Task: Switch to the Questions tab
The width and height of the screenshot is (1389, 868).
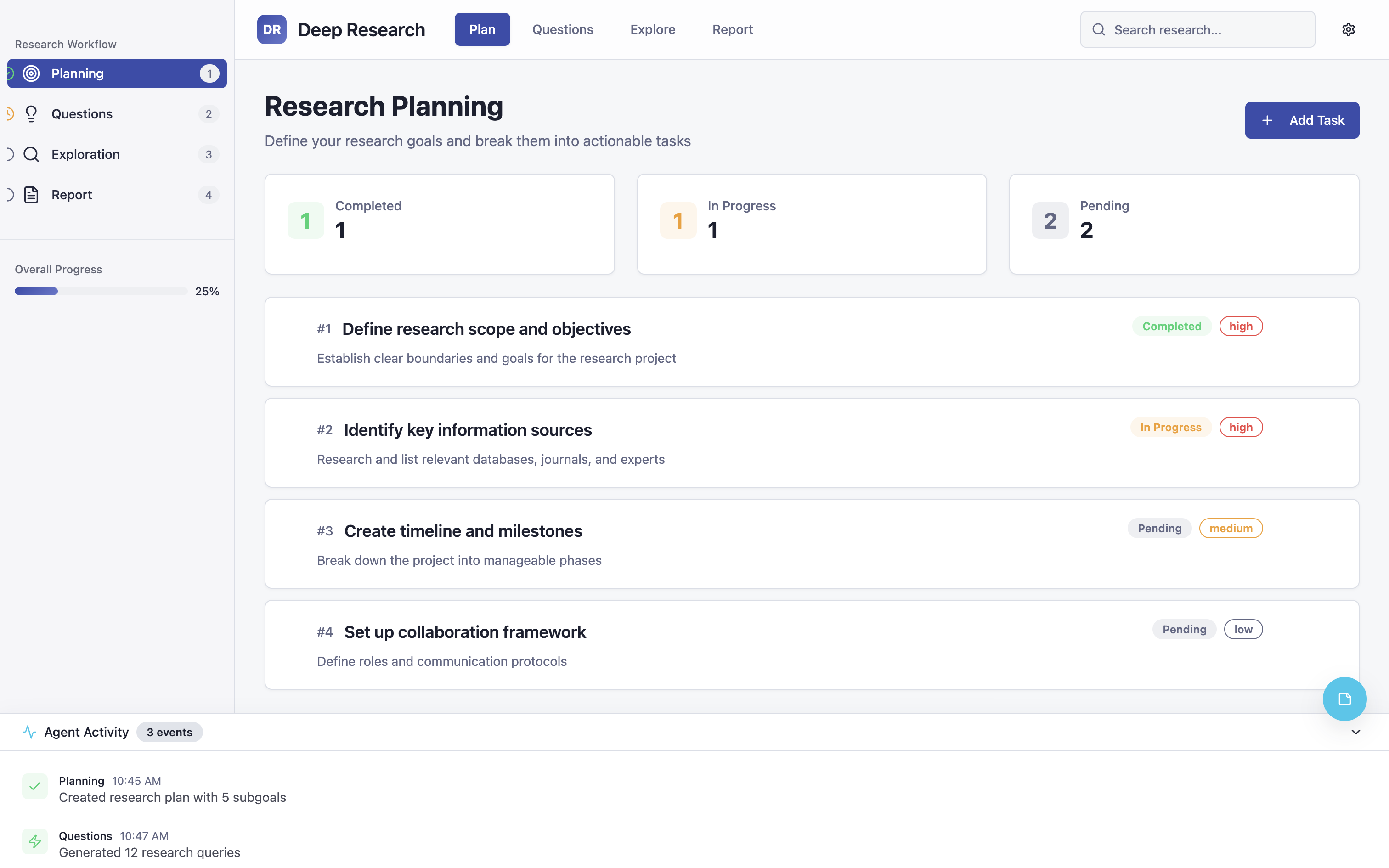Action: point(563,29)
